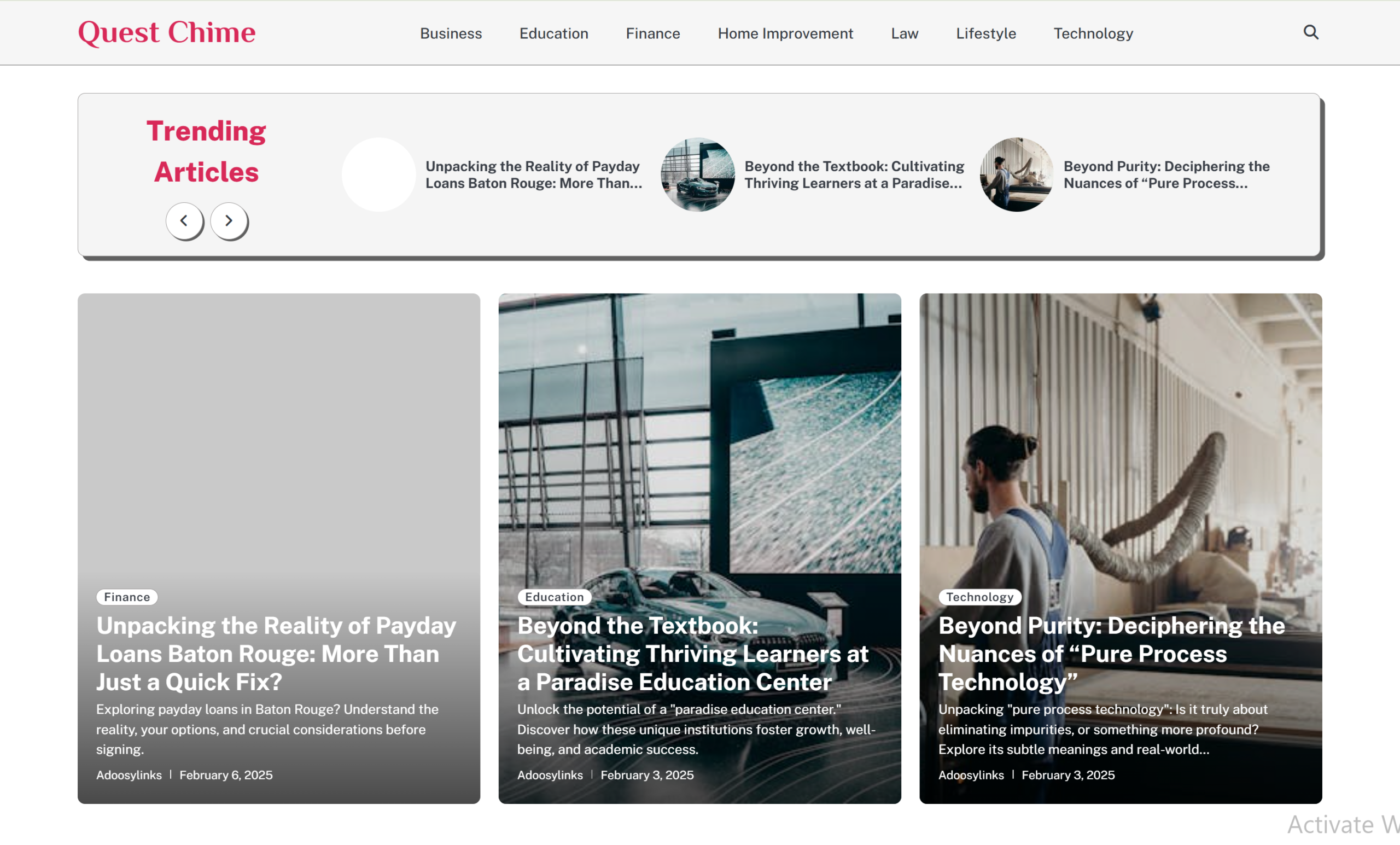
Task: Open Beyond the Textbook card headline
Action: (692, 654)
